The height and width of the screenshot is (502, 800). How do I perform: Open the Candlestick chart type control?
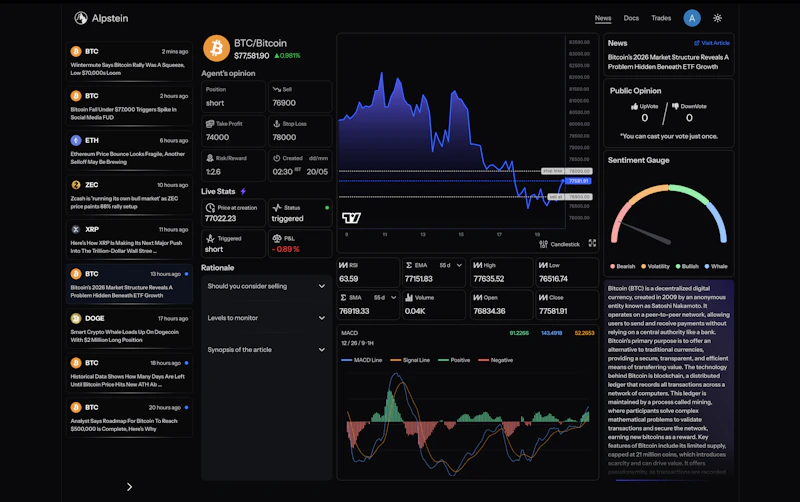tap(565, 244)
